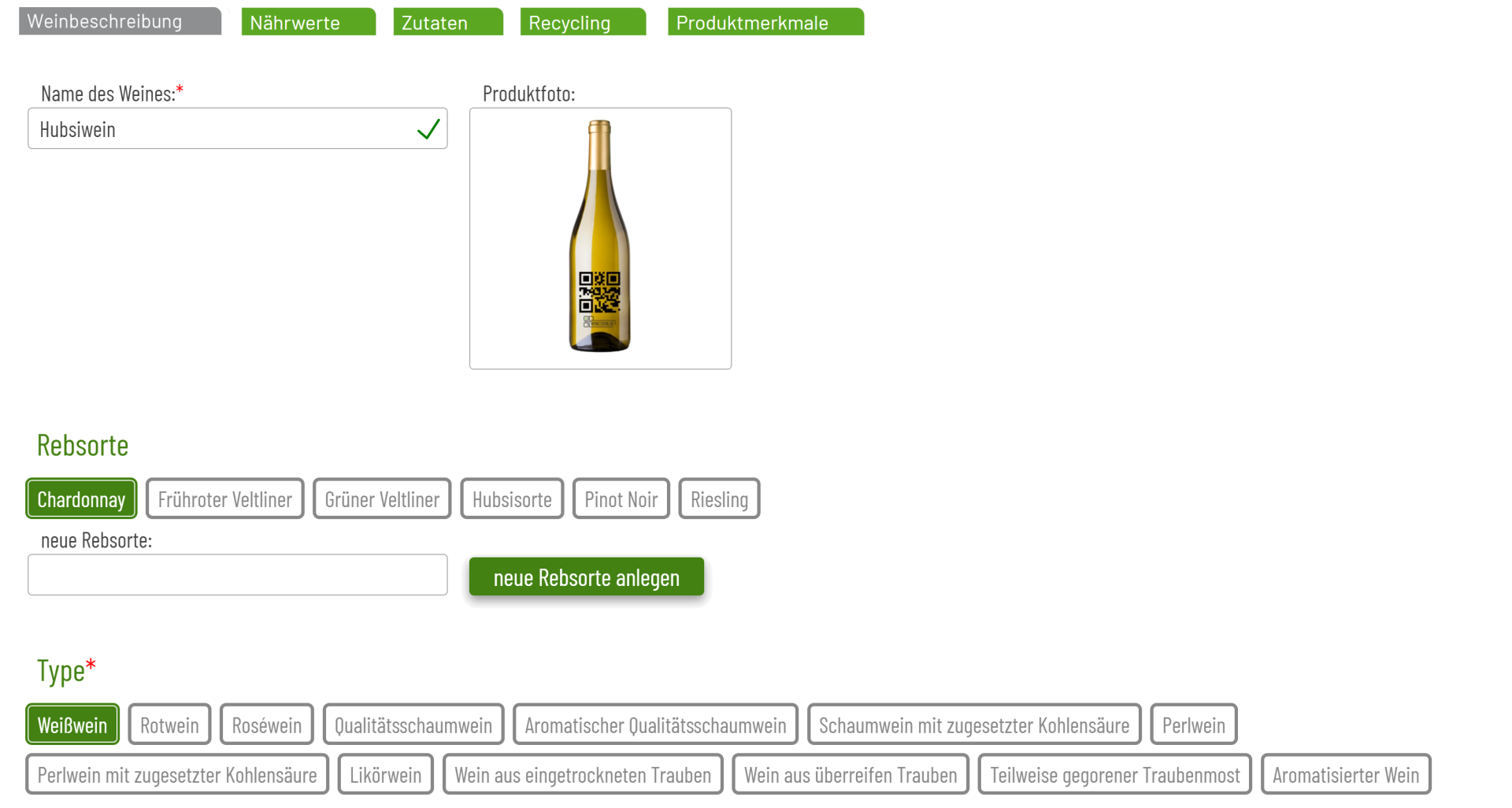This screenshot has width=1512, height=808.
Task: Choose Roséwein wine type
Action: [x=266, y=725]
